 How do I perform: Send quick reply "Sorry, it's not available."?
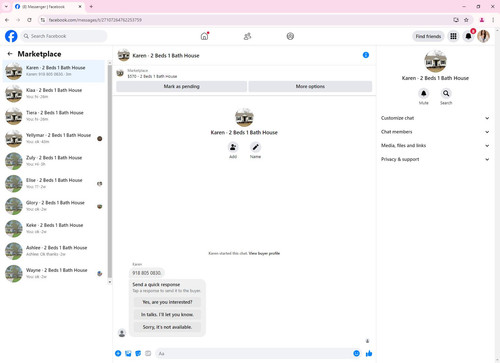167,327
